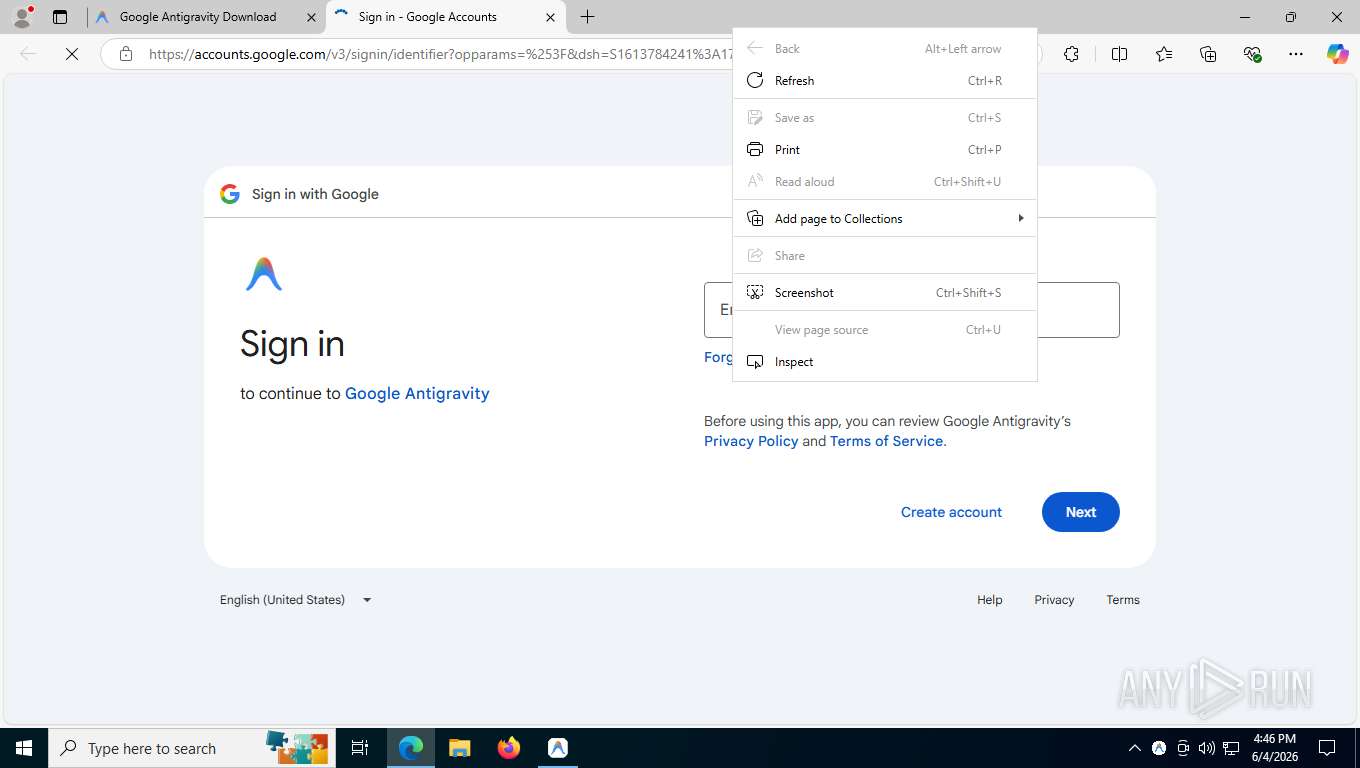Open the Favorites star icon
1360x768 pixels.
coord(1164,54)
